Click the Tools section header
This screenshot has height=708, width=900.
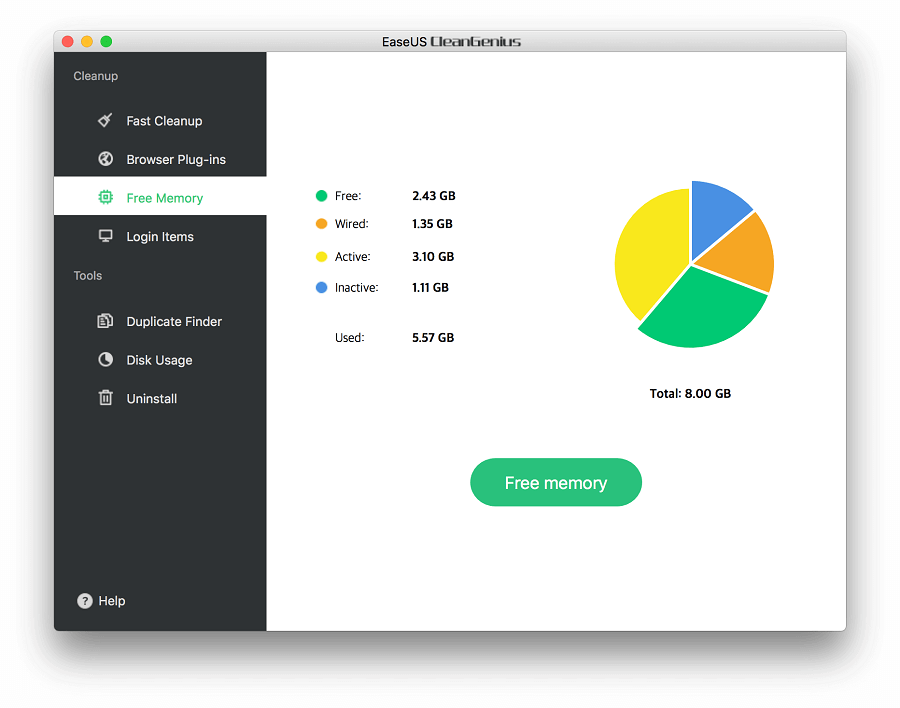tap(88, 276)
